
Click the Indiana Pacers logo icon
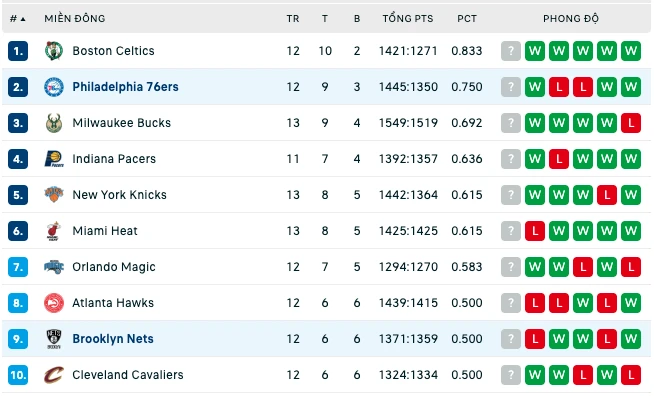(x=54, y=159)
